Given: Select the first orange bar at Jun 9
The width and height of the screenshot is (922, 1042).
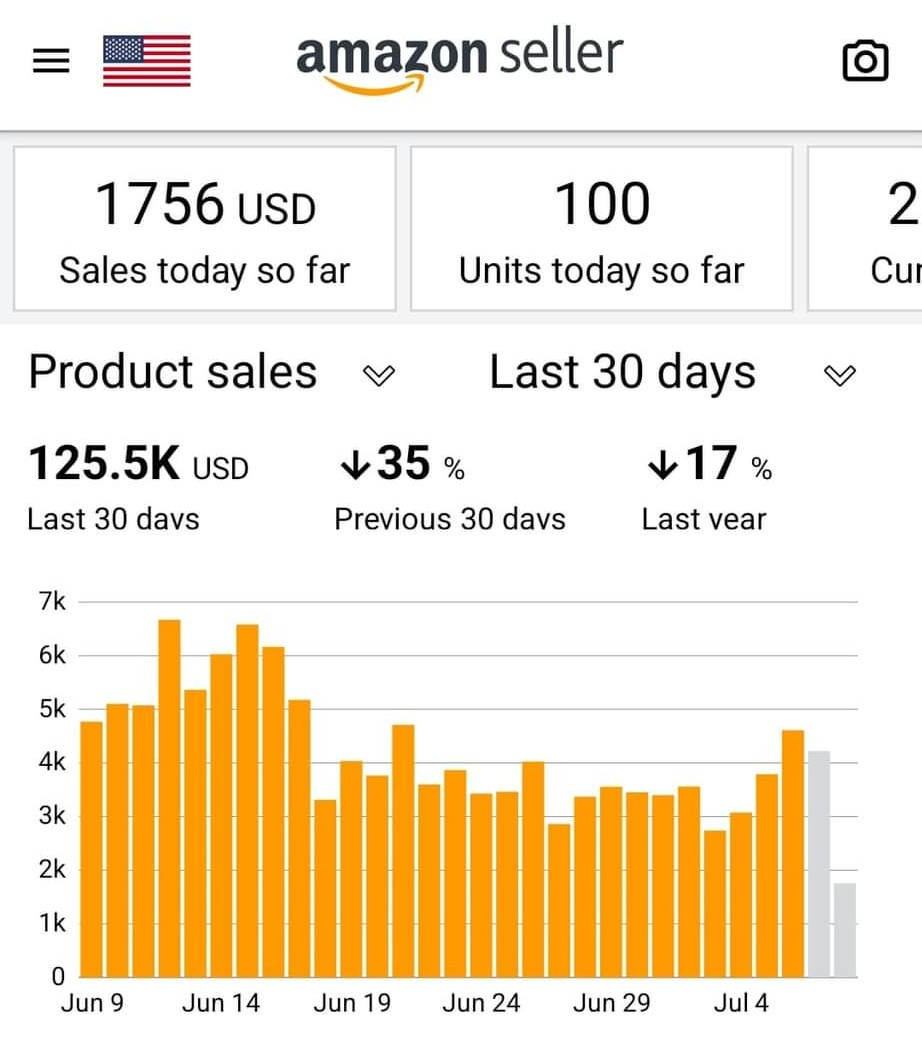Looking at the screenshot, I should (x=92, y=849).
